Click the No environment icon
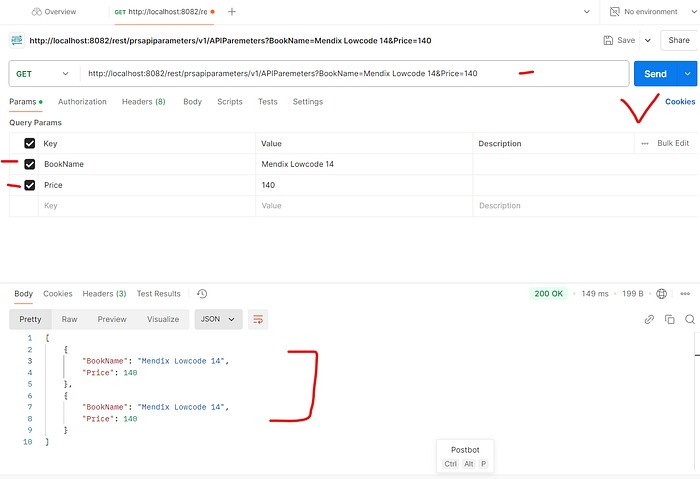 pos(615,12)
